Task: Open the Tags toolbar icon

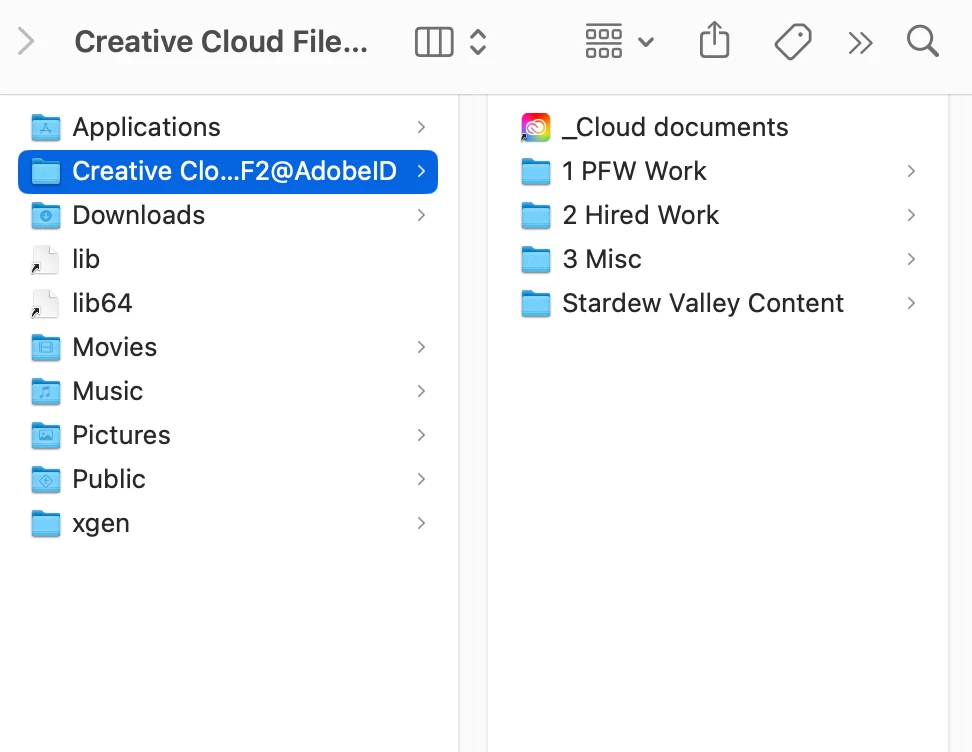Action: (x=793, y=42)
